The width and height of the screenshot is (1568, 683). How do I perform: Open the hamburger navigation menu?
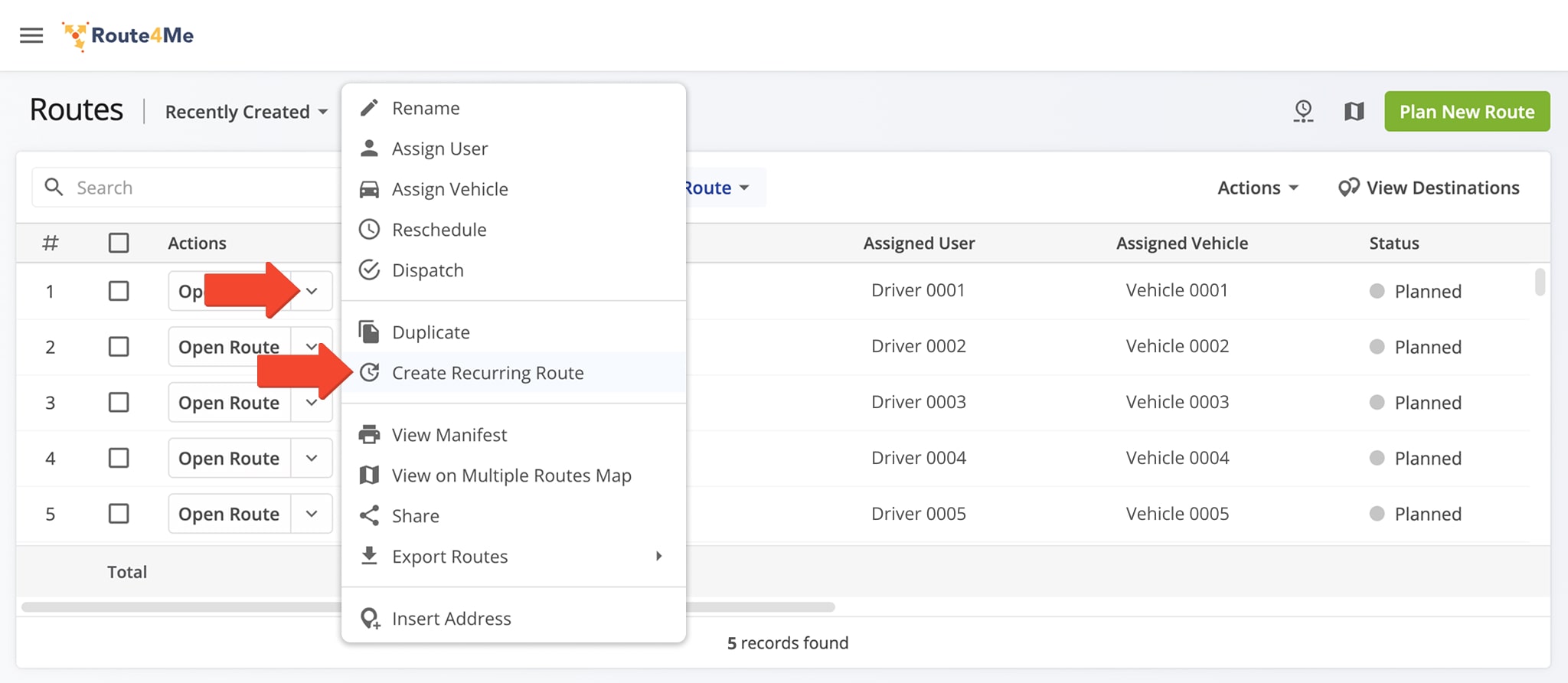[31, 35]
